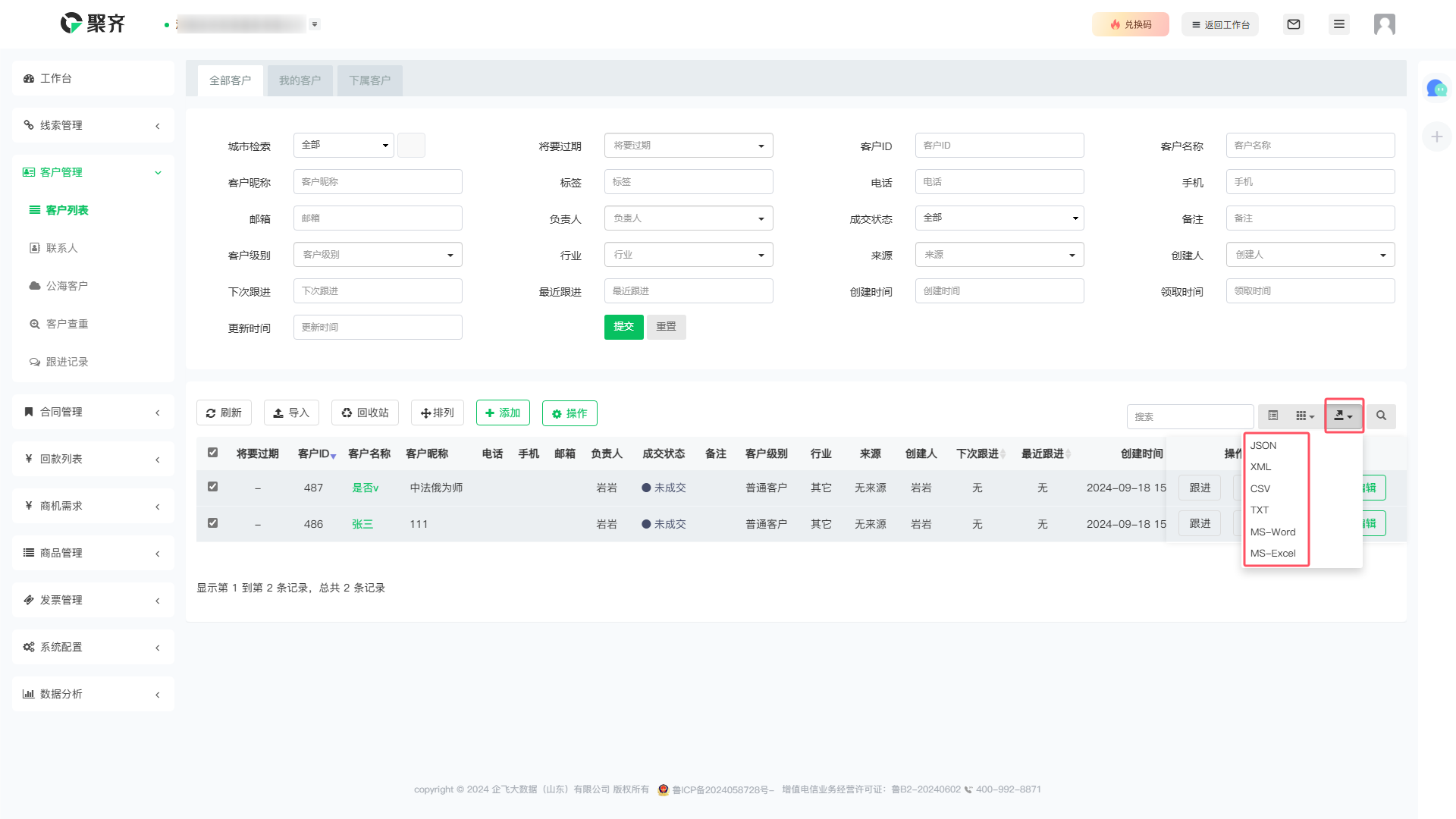
Task: Click the plus icon in right rail
Action: [1436, 136]
